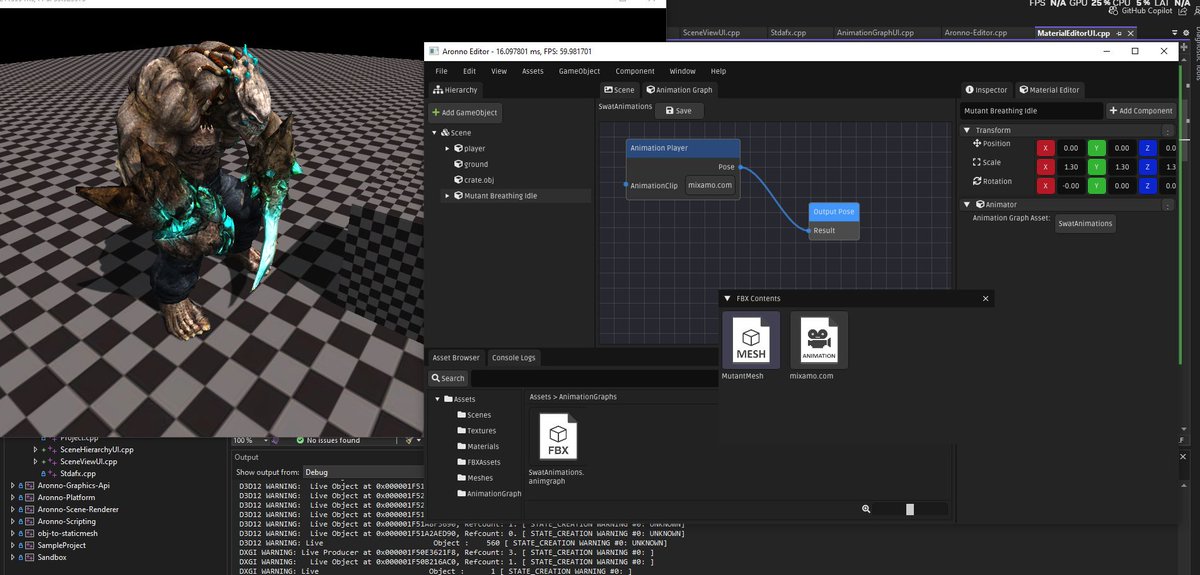Click the Animator options button
Viewport: 1200px width, 575px height.
click(1168, 205)
